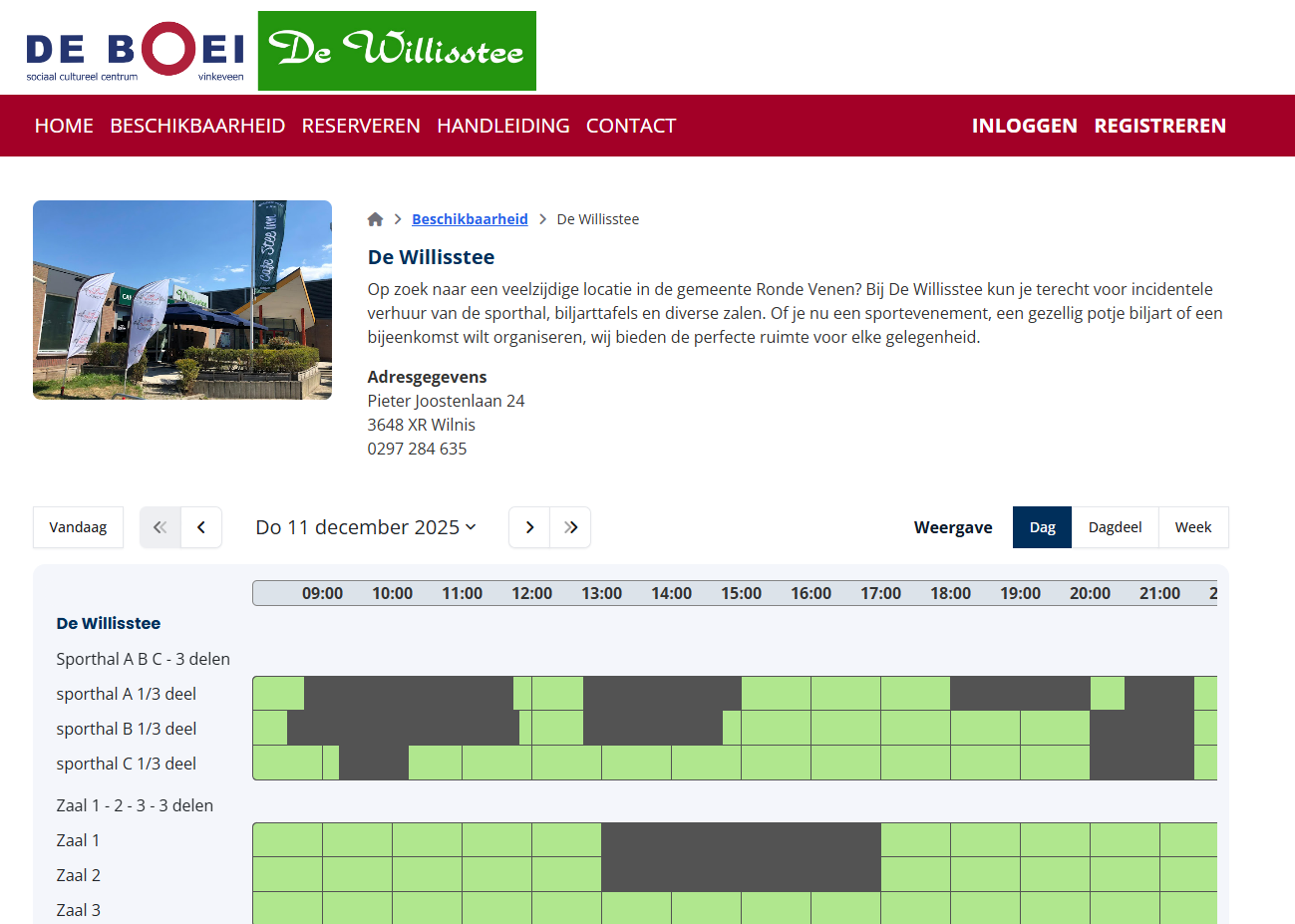Open the Reserveren menu item
This screenshot has height=924, width=1295.
click(361, 126)
